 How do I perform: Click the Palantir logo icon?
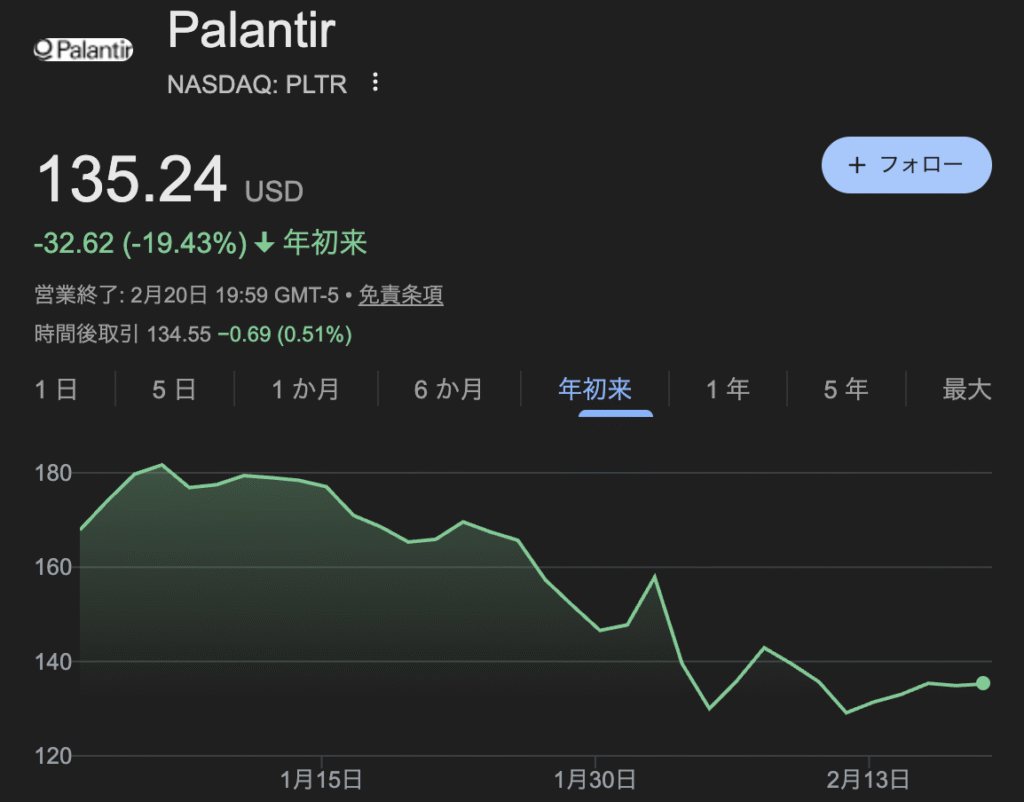[83, 49]
